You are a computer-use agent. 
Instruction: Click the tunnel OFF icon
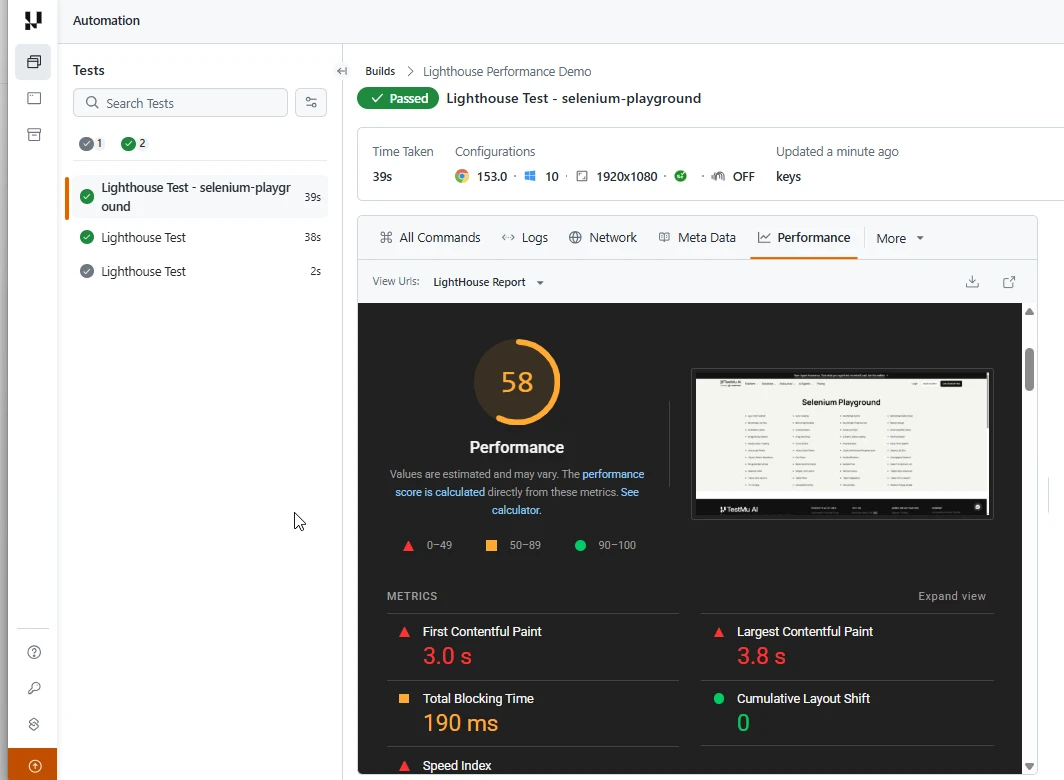[718, 177]
